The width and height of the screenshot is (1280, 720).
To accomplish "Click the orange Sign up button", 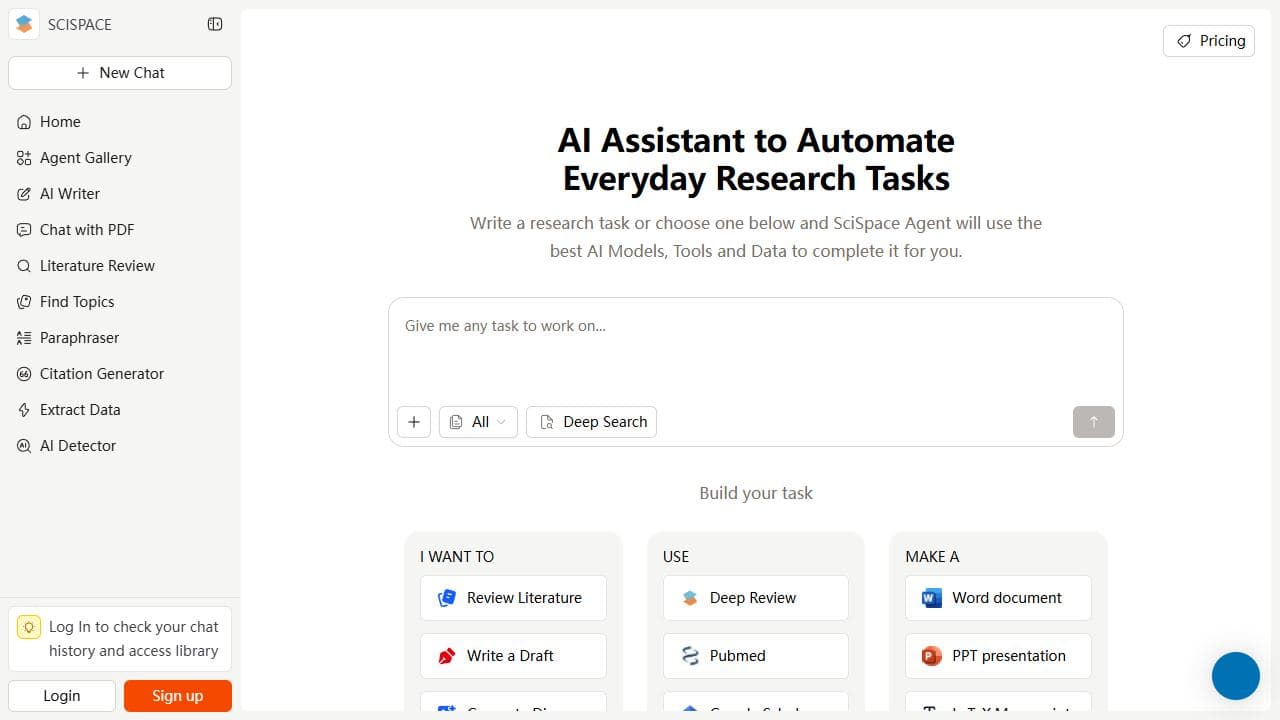I will click(x=178, y=696).
